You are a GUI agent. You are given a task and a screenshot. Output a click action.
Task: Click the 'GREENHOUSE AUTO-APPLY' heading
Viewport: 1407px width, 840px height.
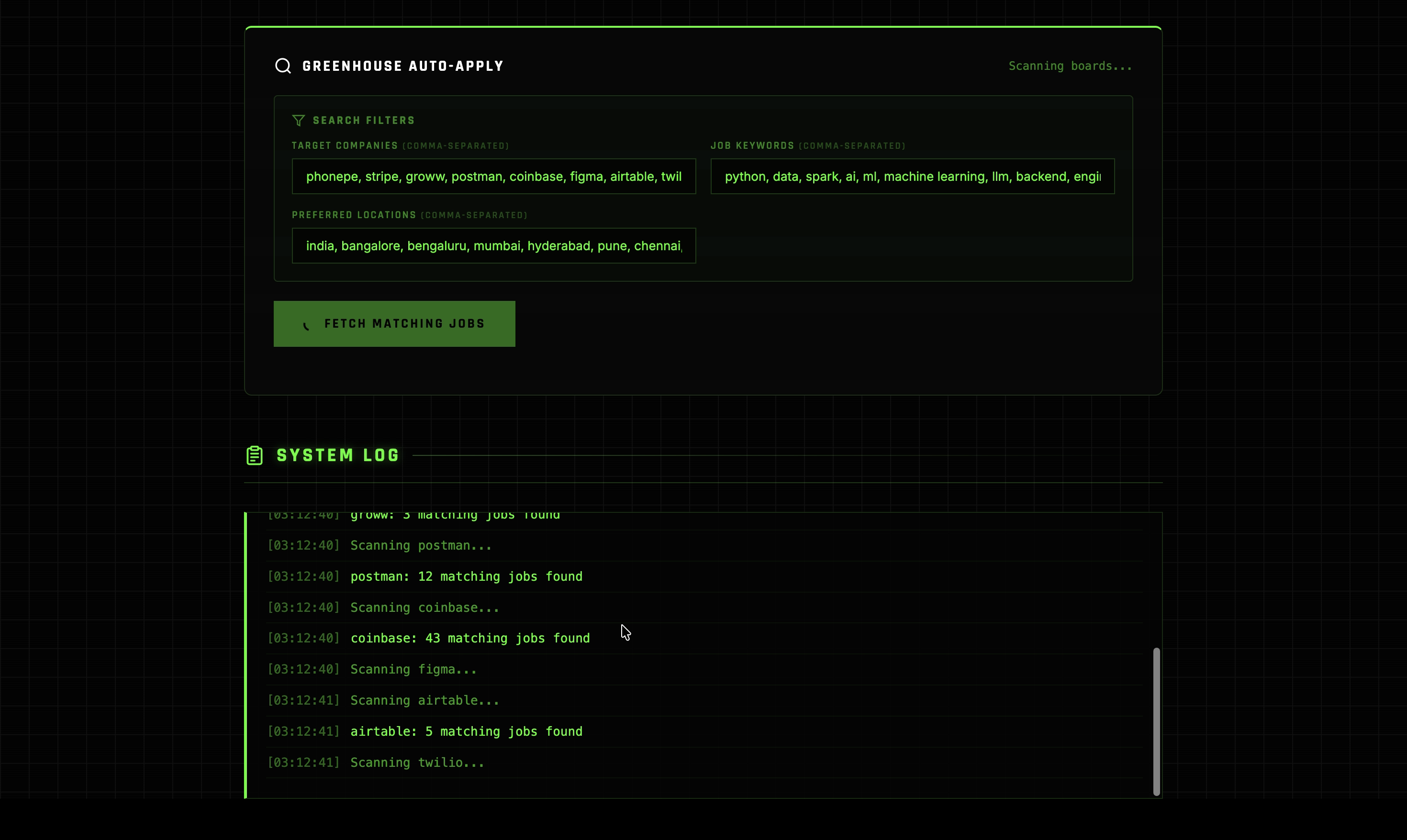403,66
